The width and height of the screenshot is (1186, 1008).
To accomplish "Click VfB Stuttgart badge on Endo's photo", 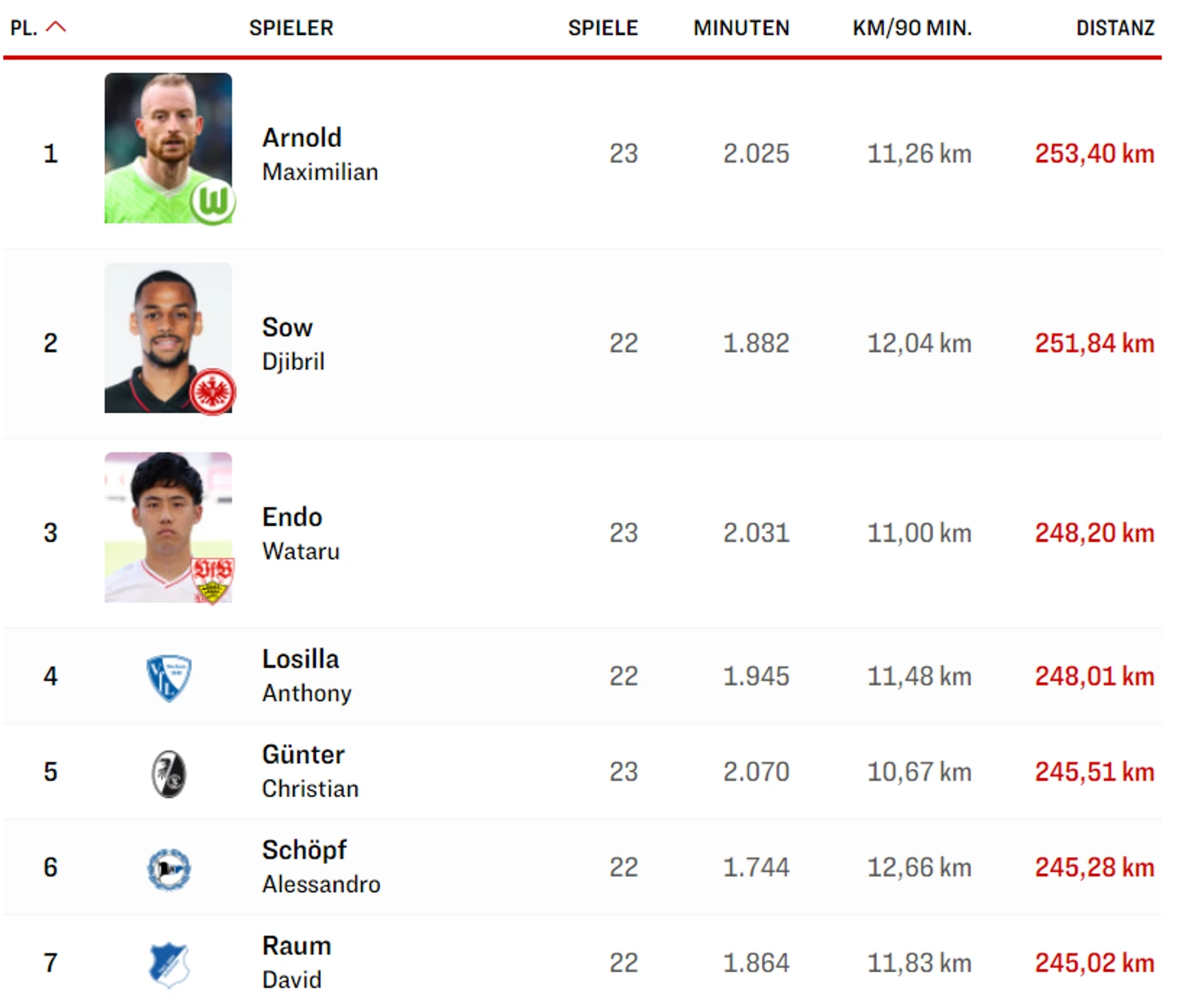I will click(x=213, y=580).
